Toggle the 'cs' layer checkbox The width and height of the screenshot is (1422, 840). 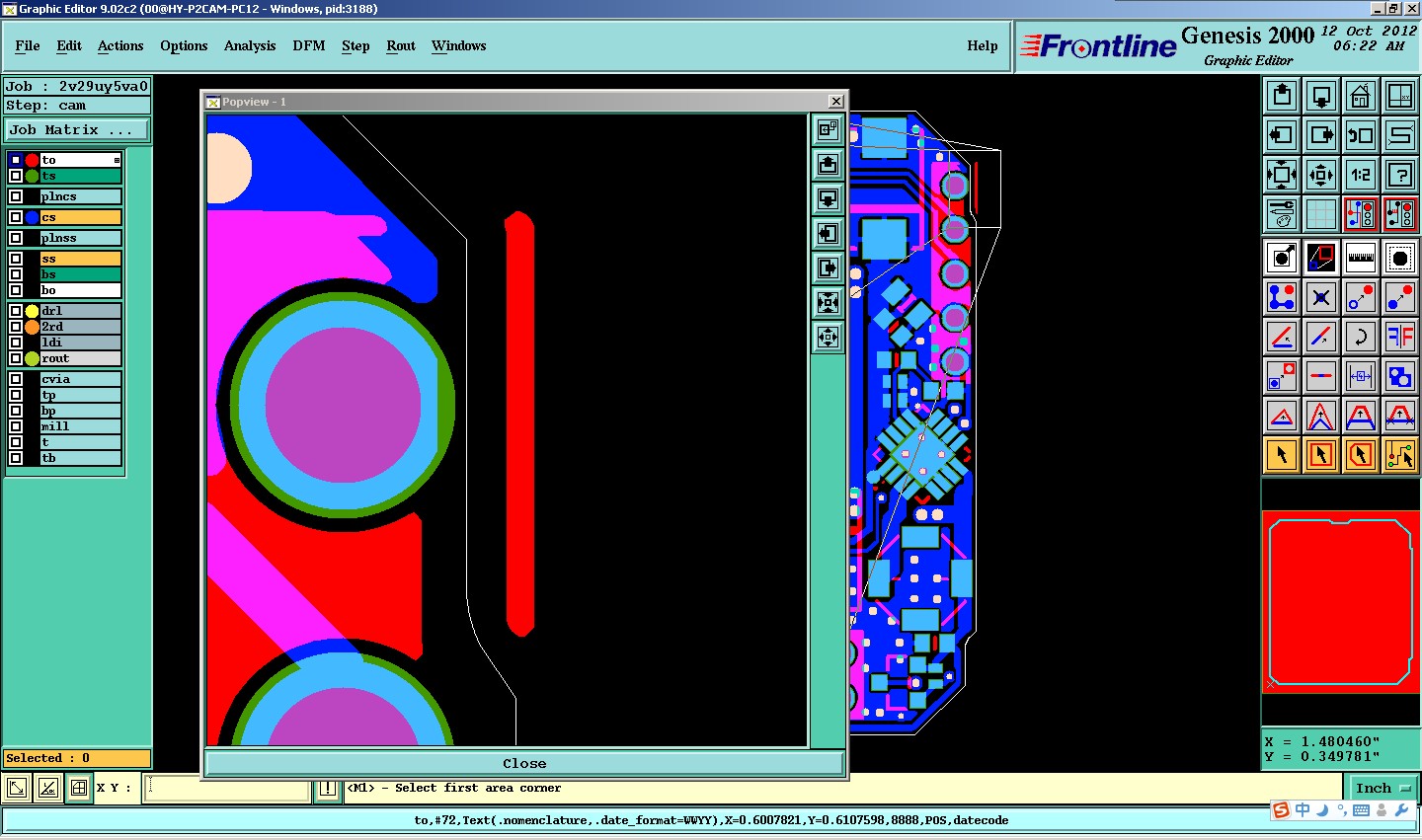tap(16, 217)
